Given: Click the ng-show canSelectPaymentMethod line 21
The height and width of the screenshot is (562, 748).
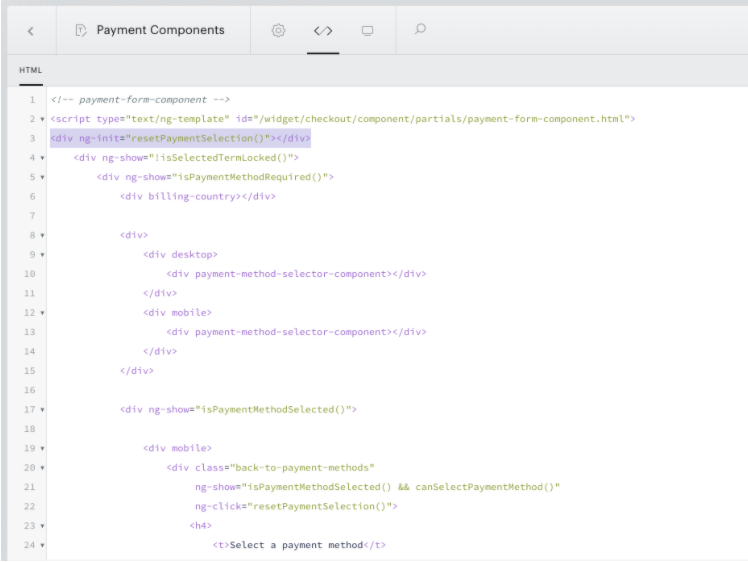Looking at the screenshot, I should point(377,487).
